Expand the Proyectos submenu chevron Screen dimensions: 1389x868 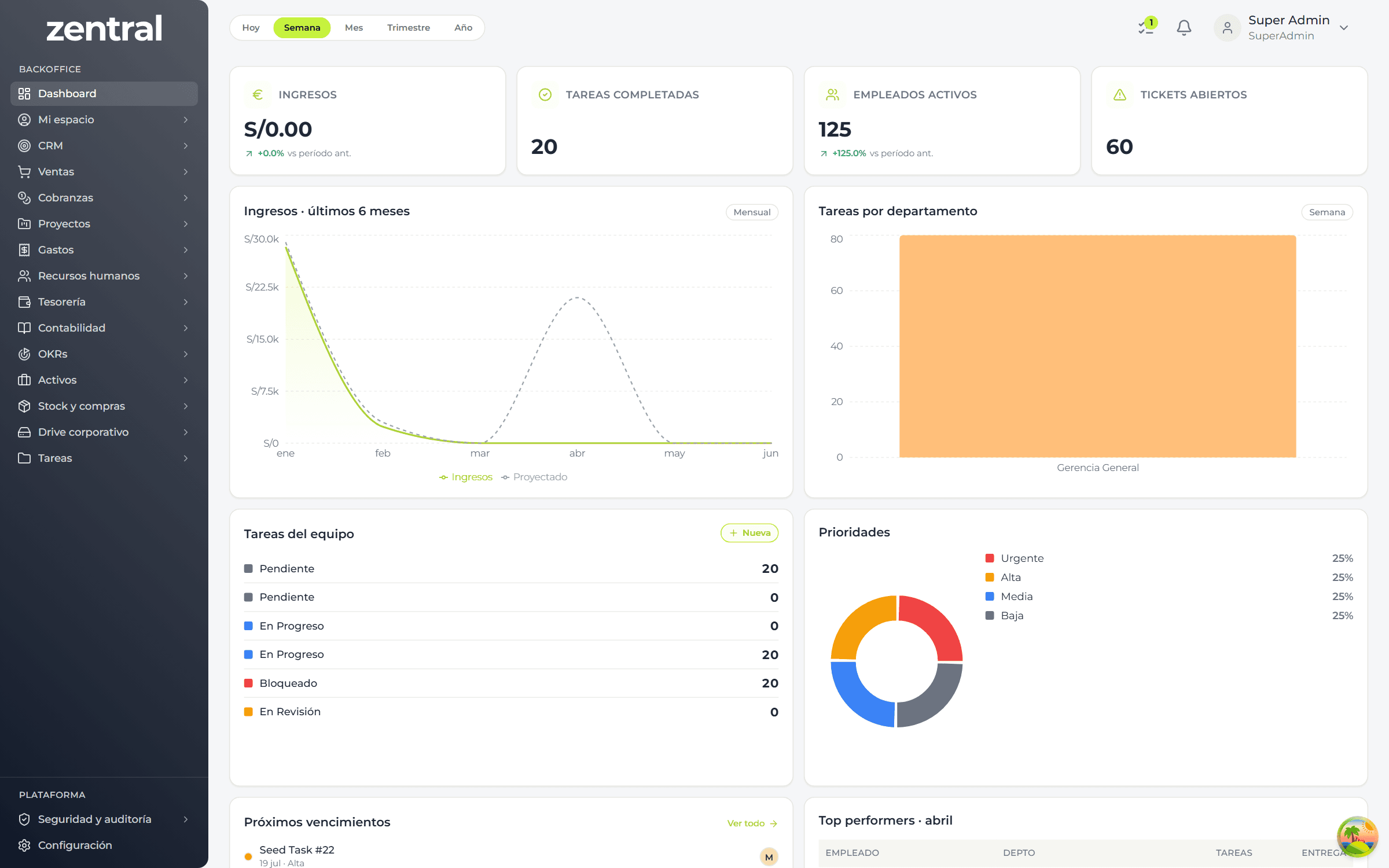[x=186, y=224]
